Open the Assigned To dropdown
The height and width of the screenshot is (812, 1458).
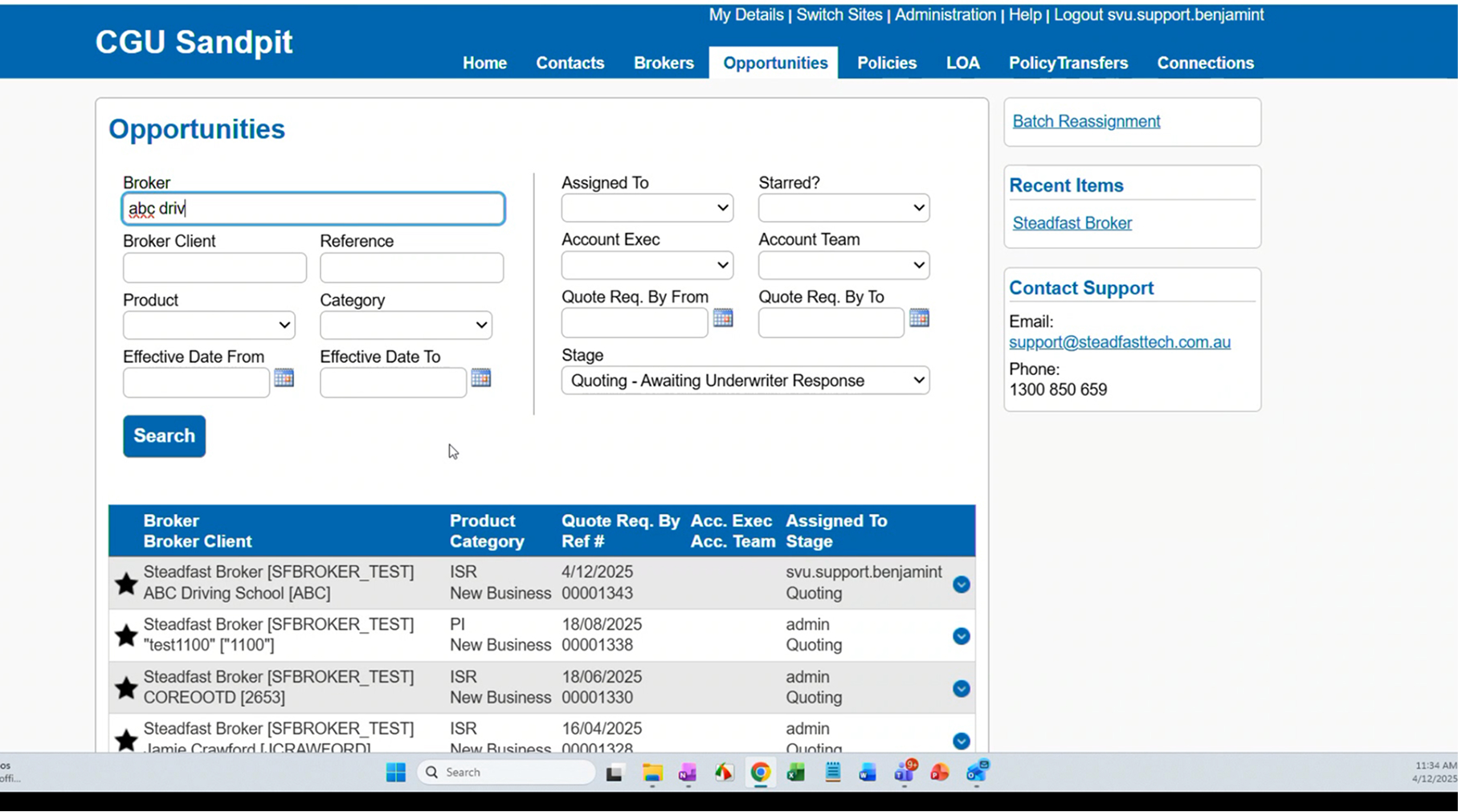[x=647, y=208]
